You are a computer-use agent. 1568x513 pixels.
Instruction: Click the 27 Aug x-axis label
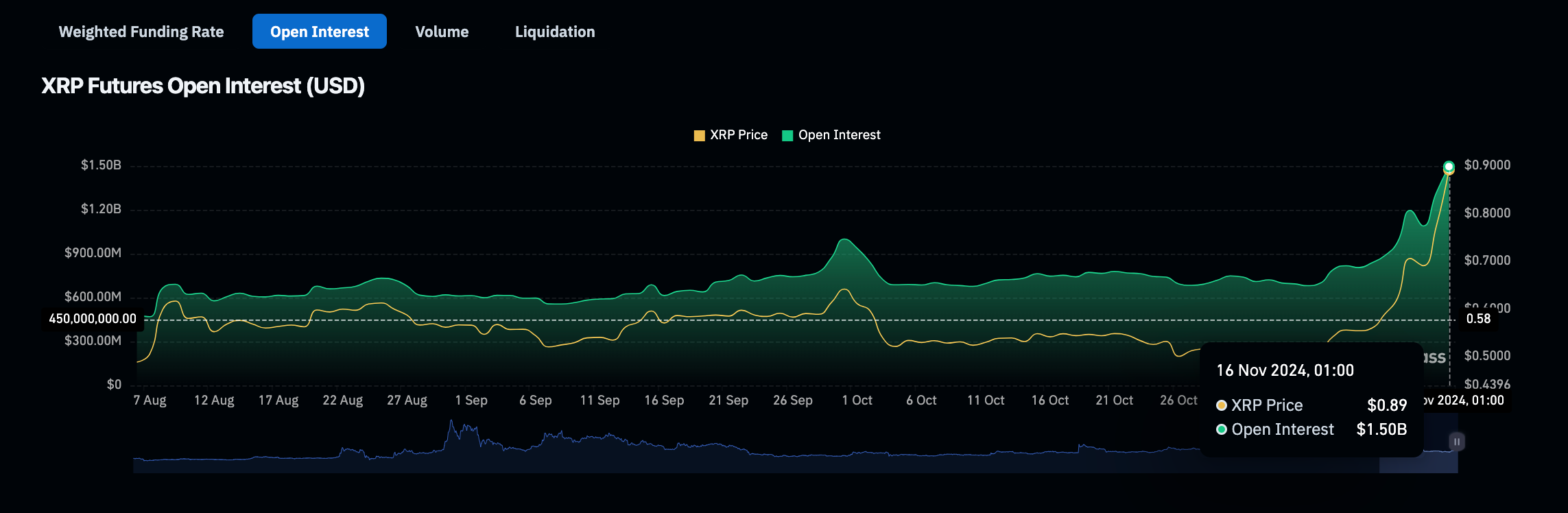407,401
